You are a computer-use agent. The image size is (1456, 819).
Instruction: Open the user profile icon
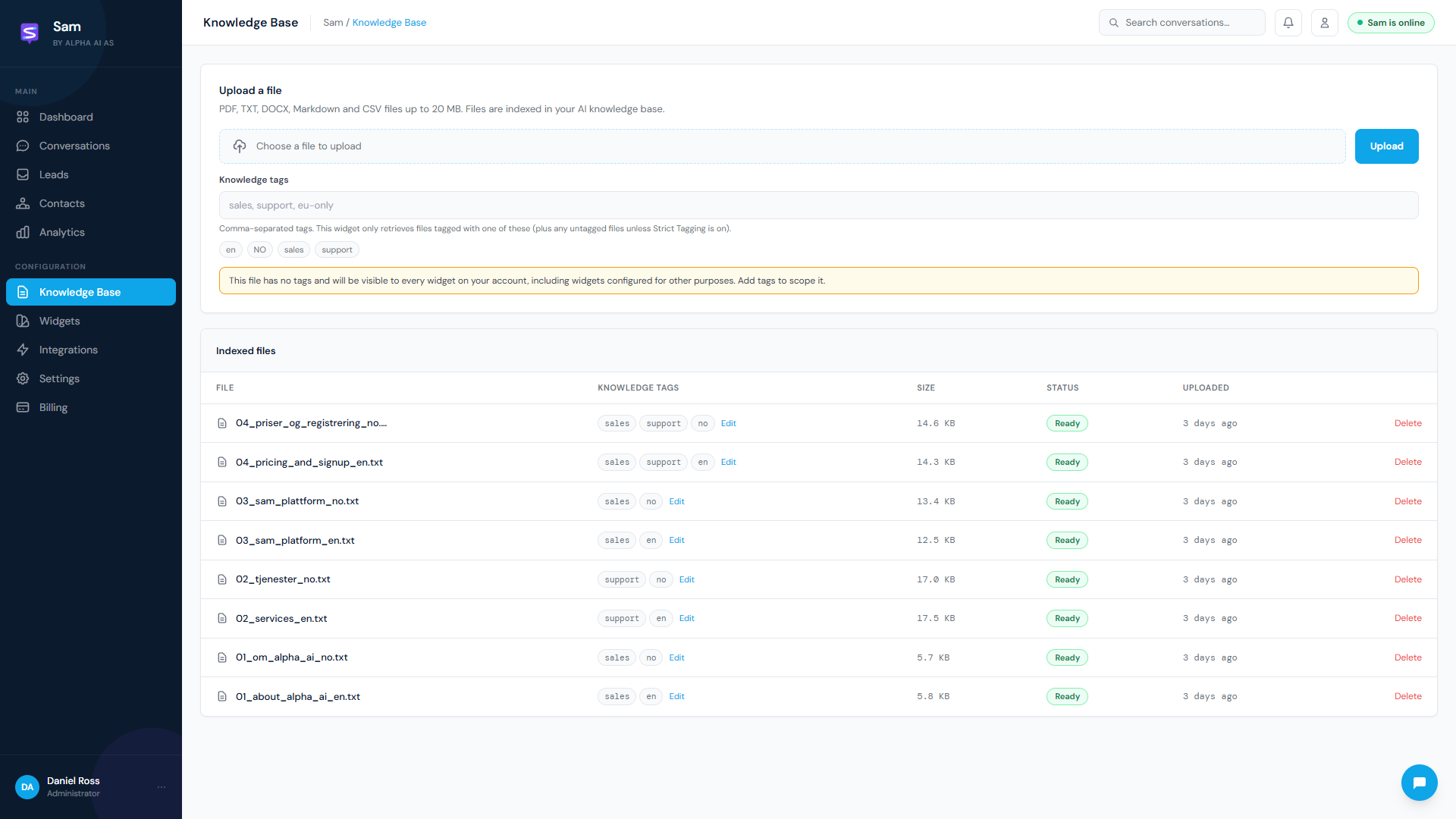[1325, 23]
